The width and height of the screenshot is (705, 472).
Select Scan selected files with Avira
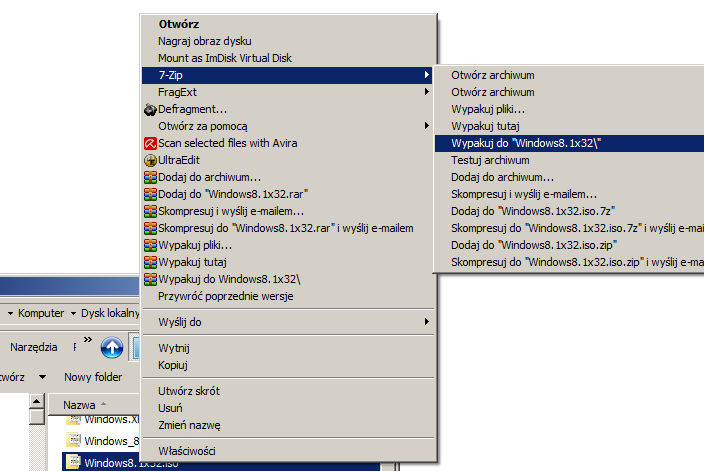click(x=288, y=143)
